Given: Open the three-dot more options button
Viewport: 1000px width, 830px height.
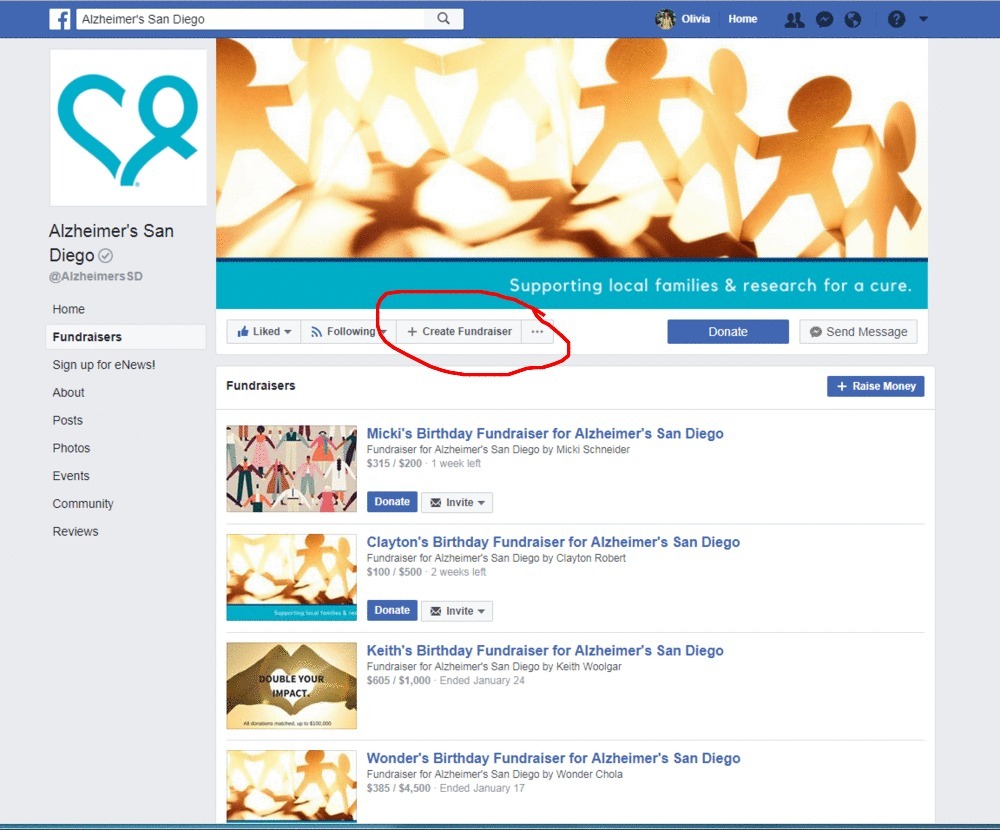Looking at the screenshot, I should click(x=537, y=332).
